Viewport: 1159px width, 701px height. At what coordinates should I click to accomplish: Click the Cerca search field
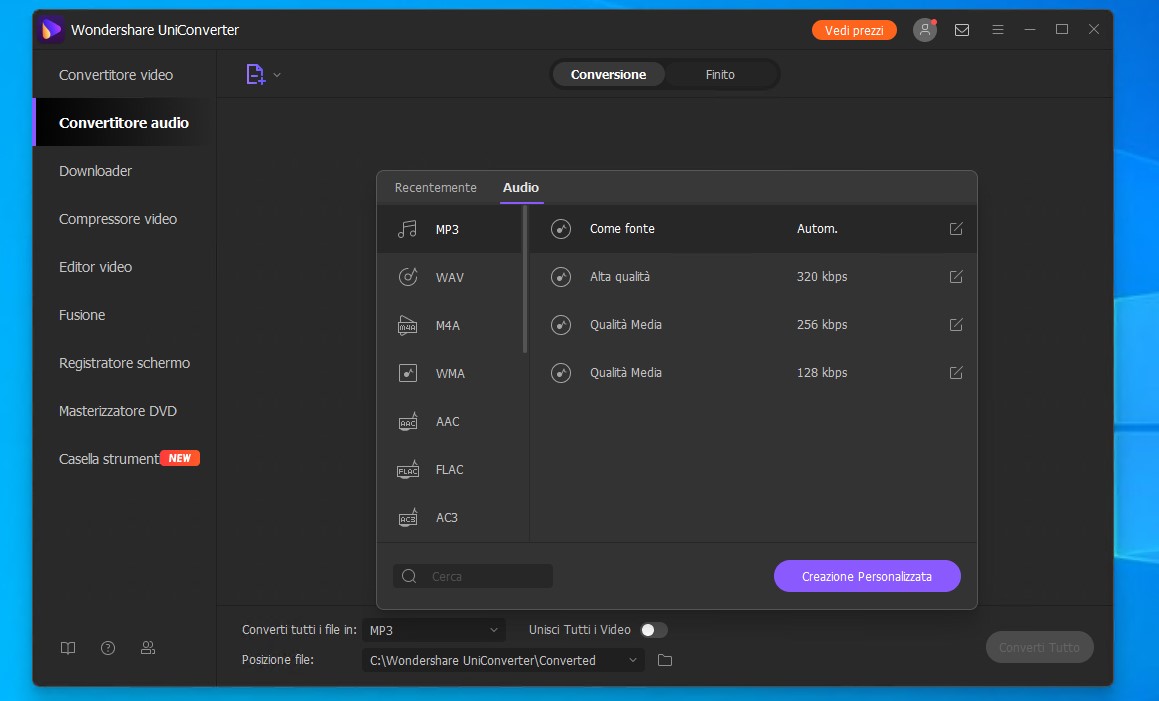(x=473, y=576)
